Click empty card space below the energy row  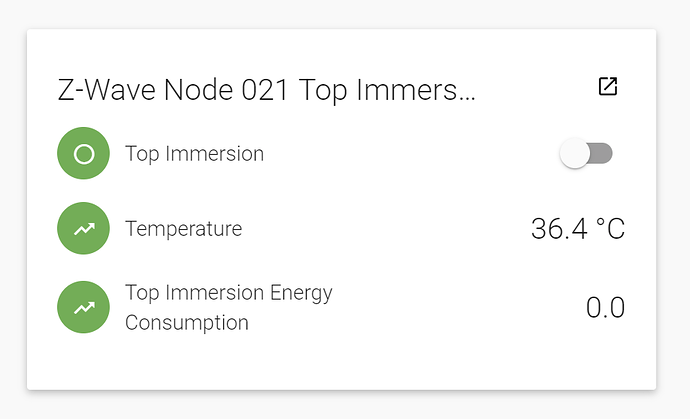[x=340, y=365]
